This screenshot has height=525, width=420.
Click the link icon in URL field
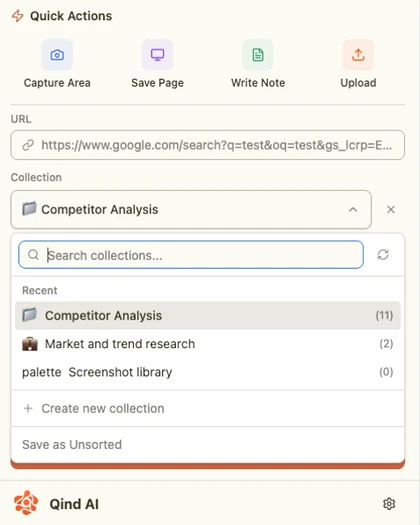(28, 145)
